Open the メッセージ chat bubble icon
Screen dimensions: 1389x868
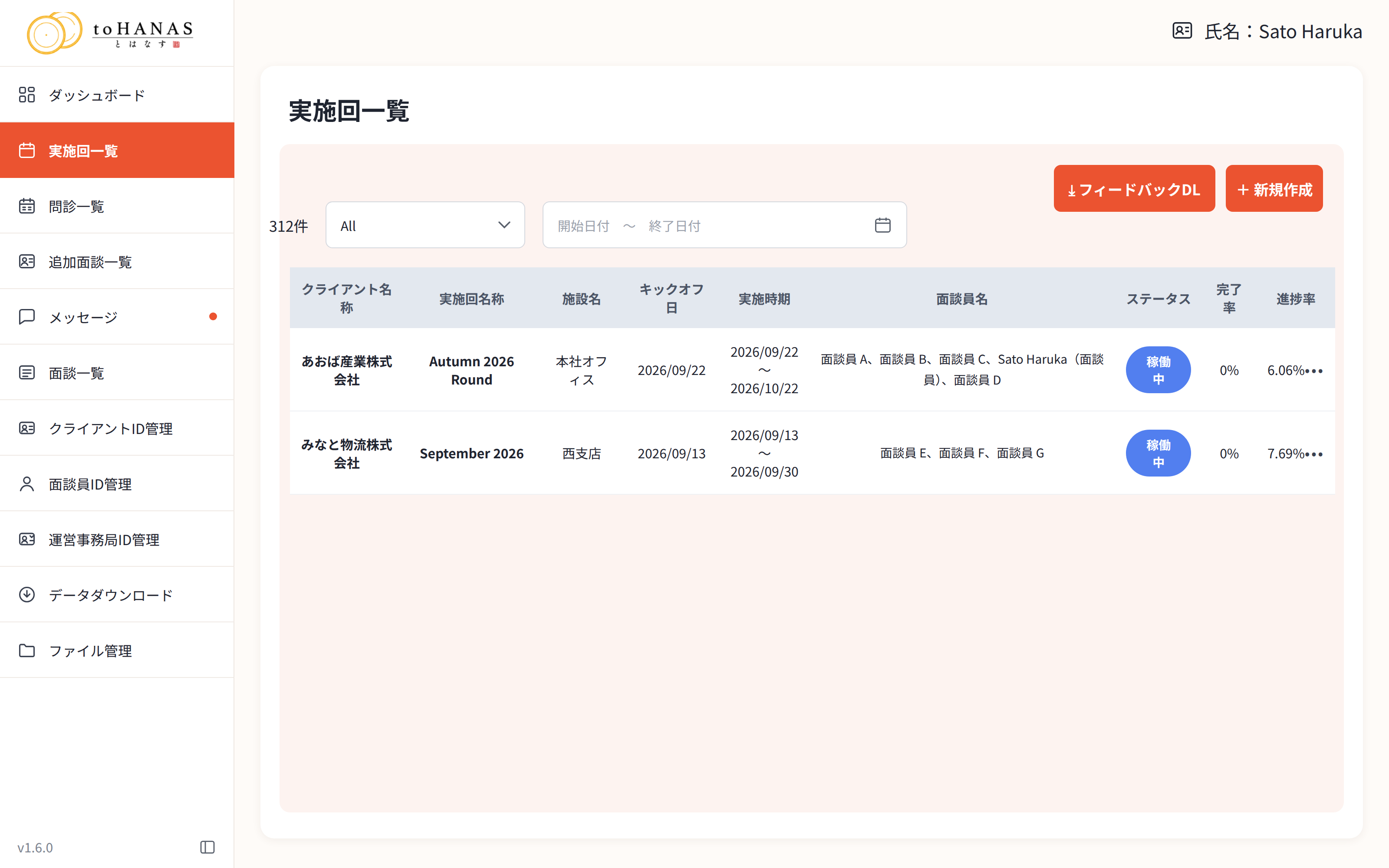click(x=27, y=317)
